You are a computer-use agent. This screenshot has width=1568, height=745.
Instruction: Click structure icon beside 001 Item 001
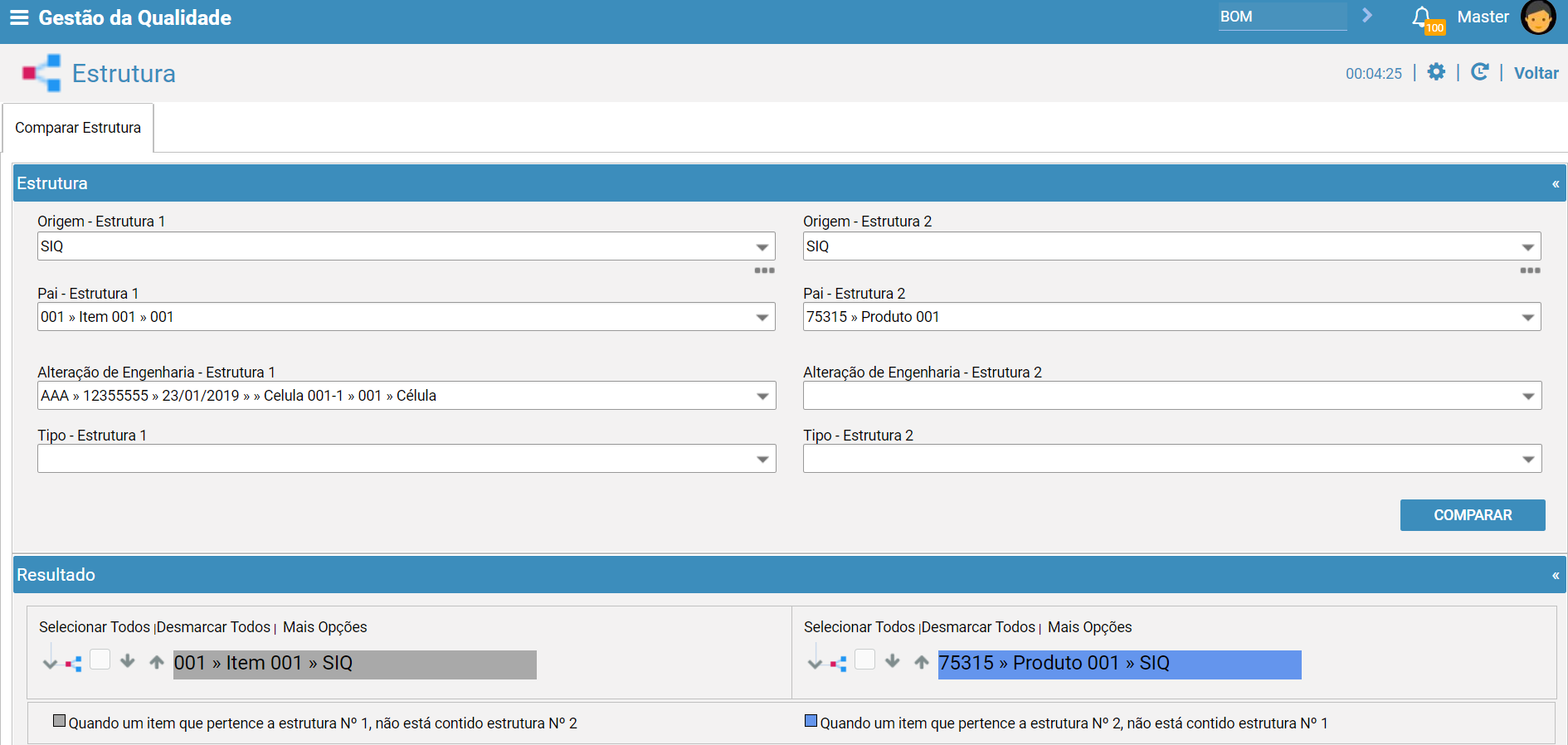(74, 664)
